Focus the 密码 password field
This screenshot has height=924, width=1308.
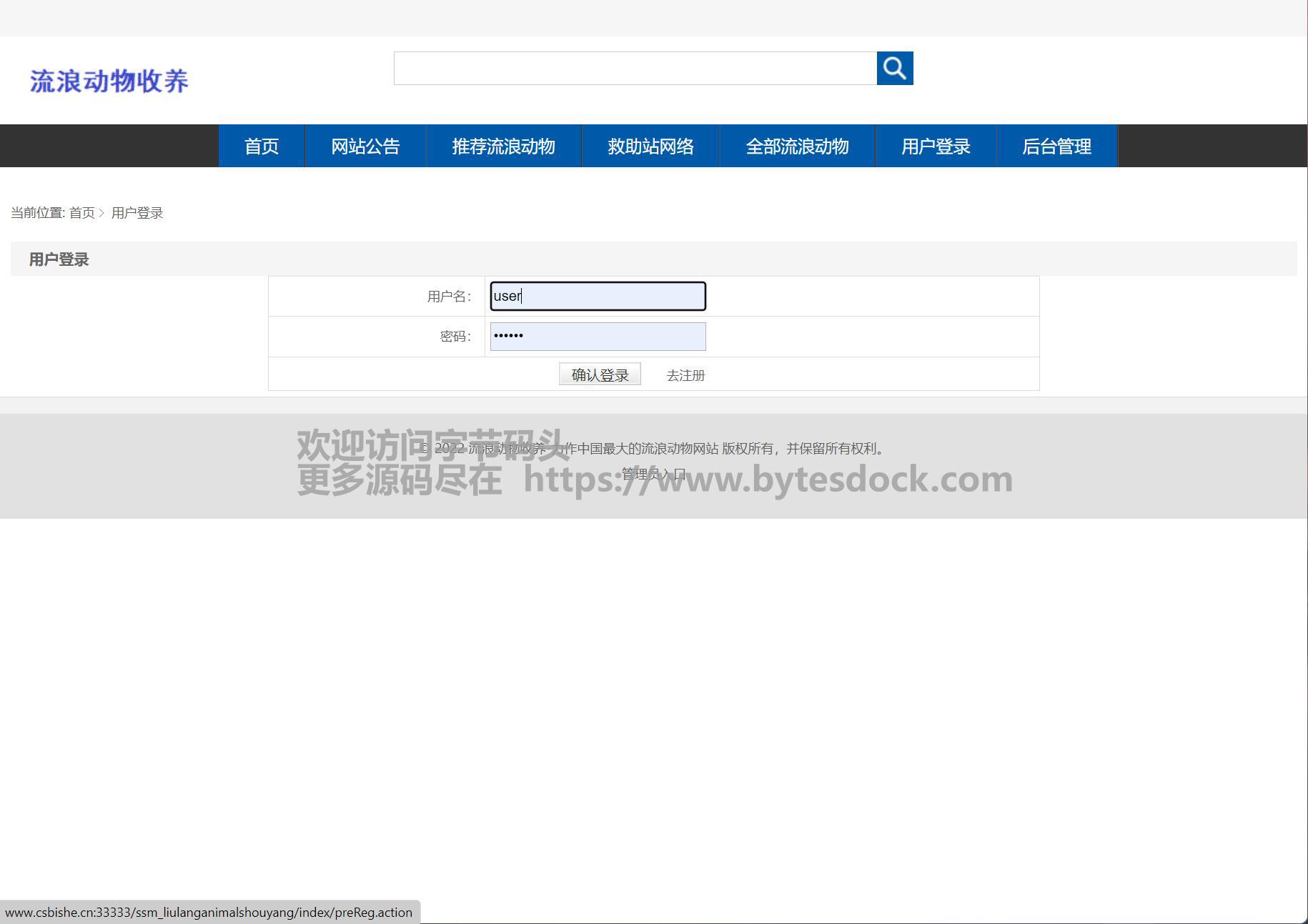point(598,337)
